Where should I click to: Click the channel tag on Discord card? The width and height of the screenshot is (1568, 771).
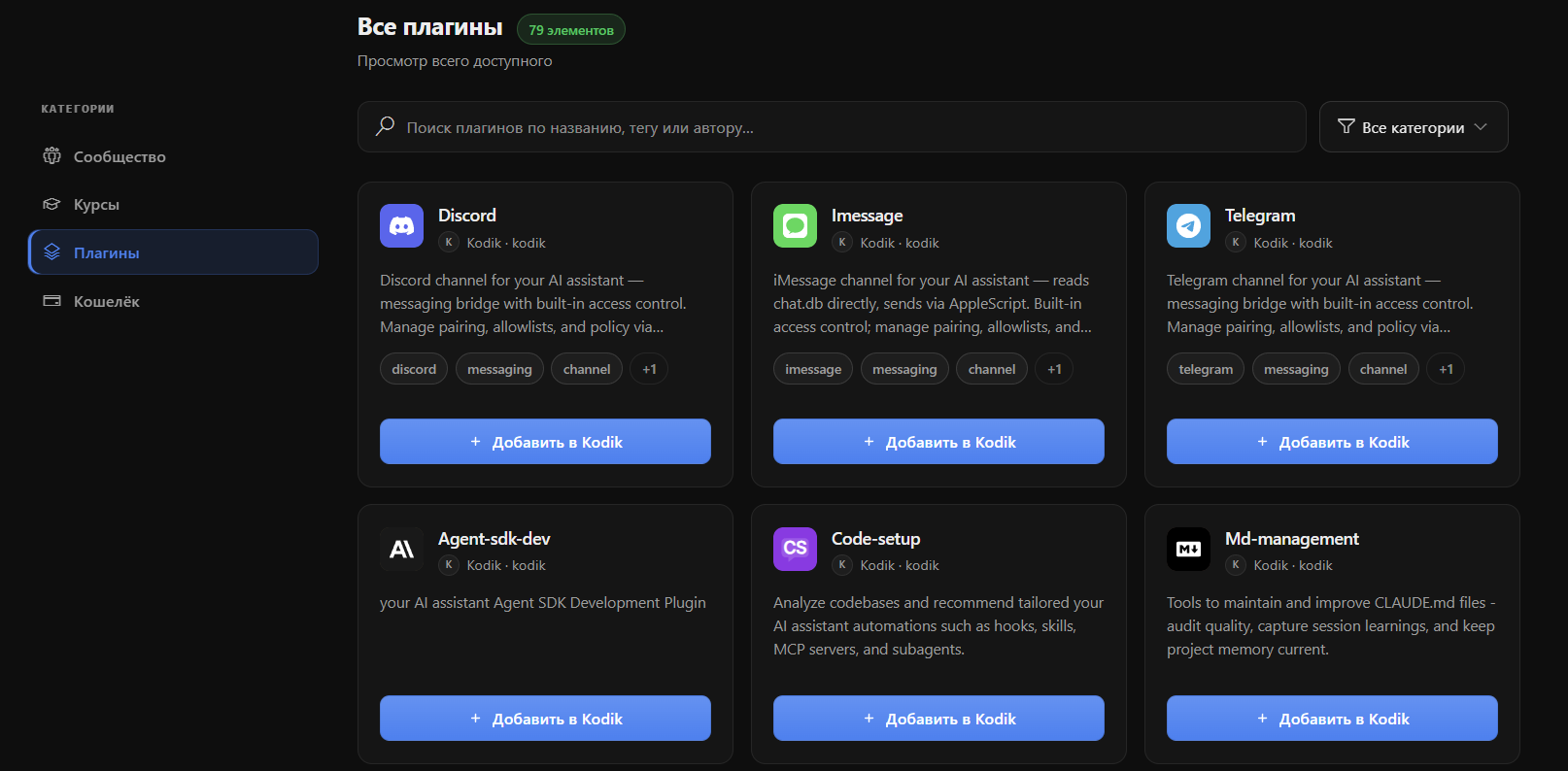coord(587,369)
